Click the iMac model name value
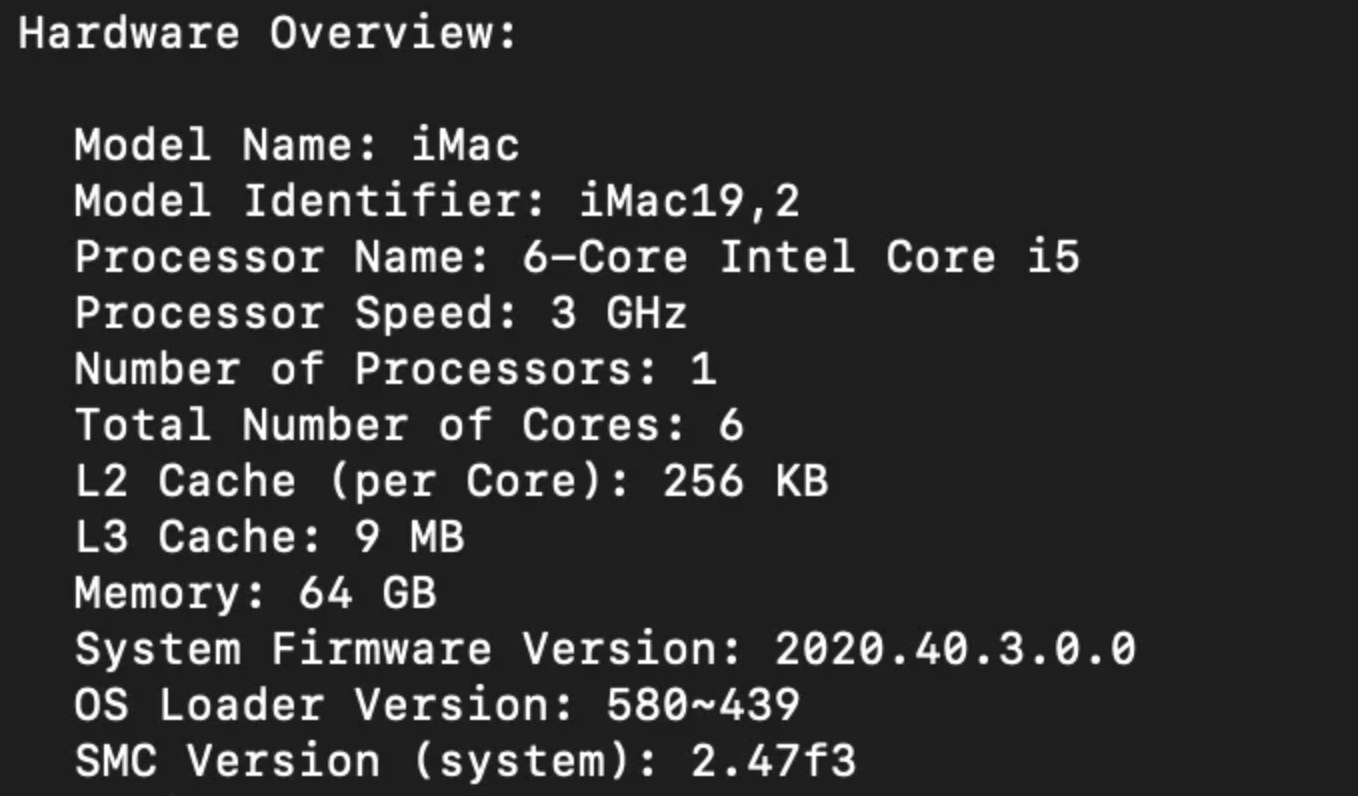This screenshot has width=1358, height=798. [x=466, y=146]
